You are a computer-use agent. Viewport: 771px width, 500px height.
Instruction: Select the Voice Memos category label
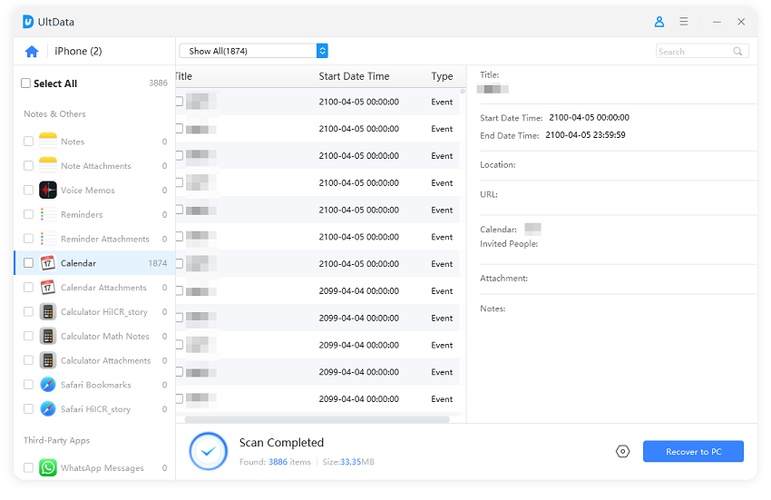point(88,190)
